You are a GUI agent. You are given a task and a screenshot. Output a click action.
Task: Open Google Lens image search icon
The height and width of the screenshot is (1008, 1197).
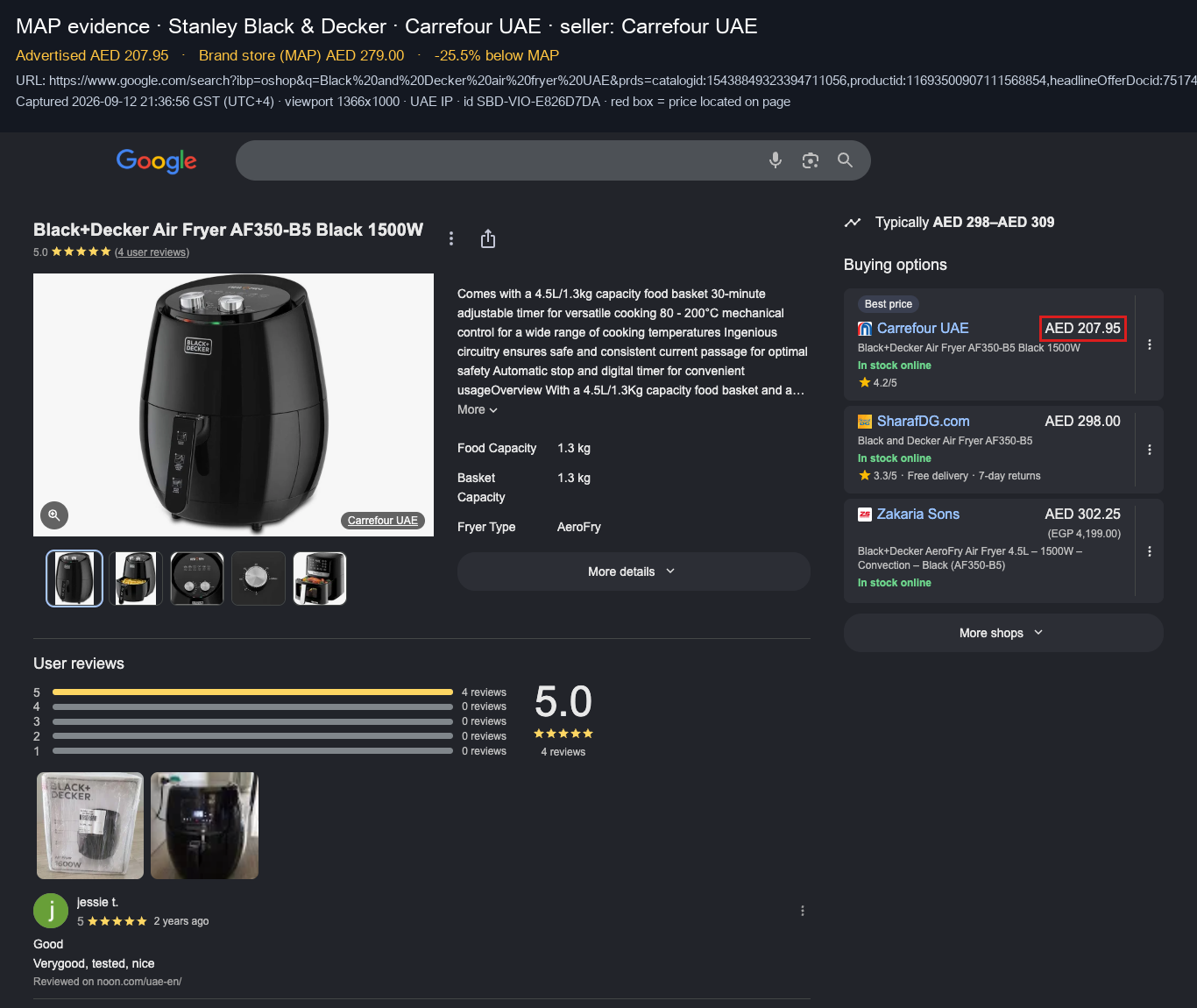coord(811,160)
